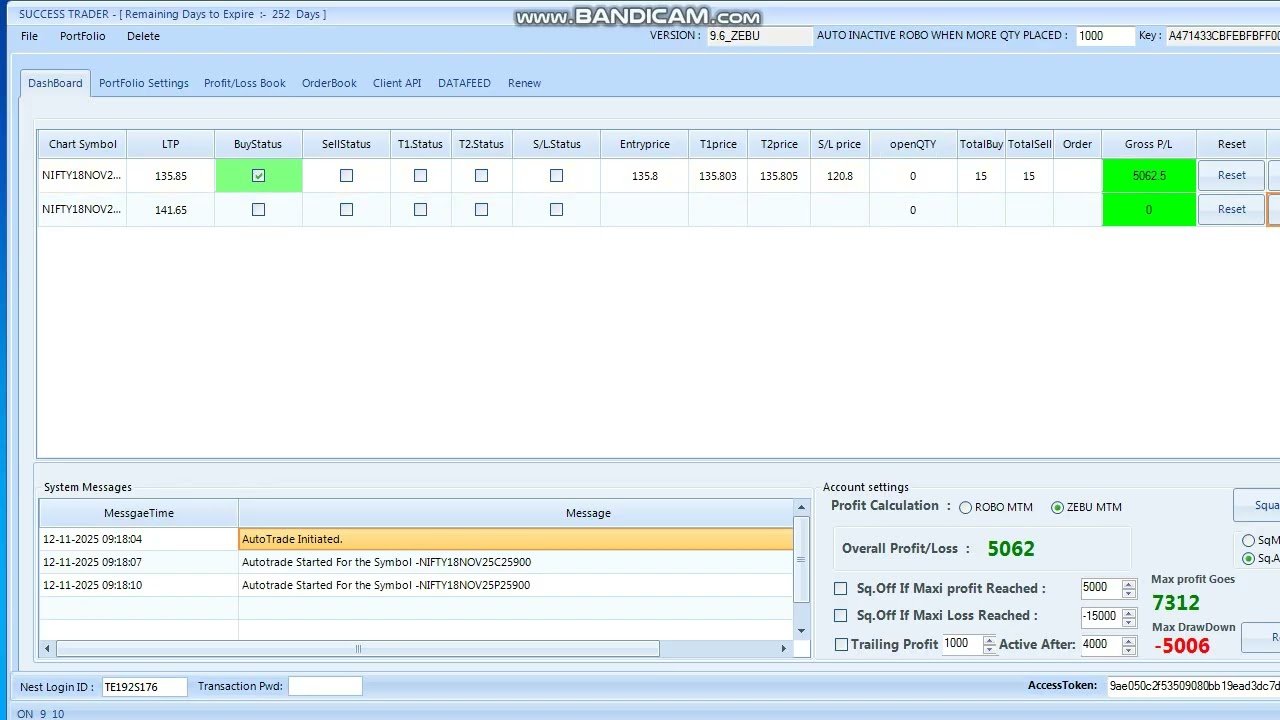The image size is (1280, 720).
Task: Increase Maxi profit value with up arrow
Action: (x=1131, y=583)
